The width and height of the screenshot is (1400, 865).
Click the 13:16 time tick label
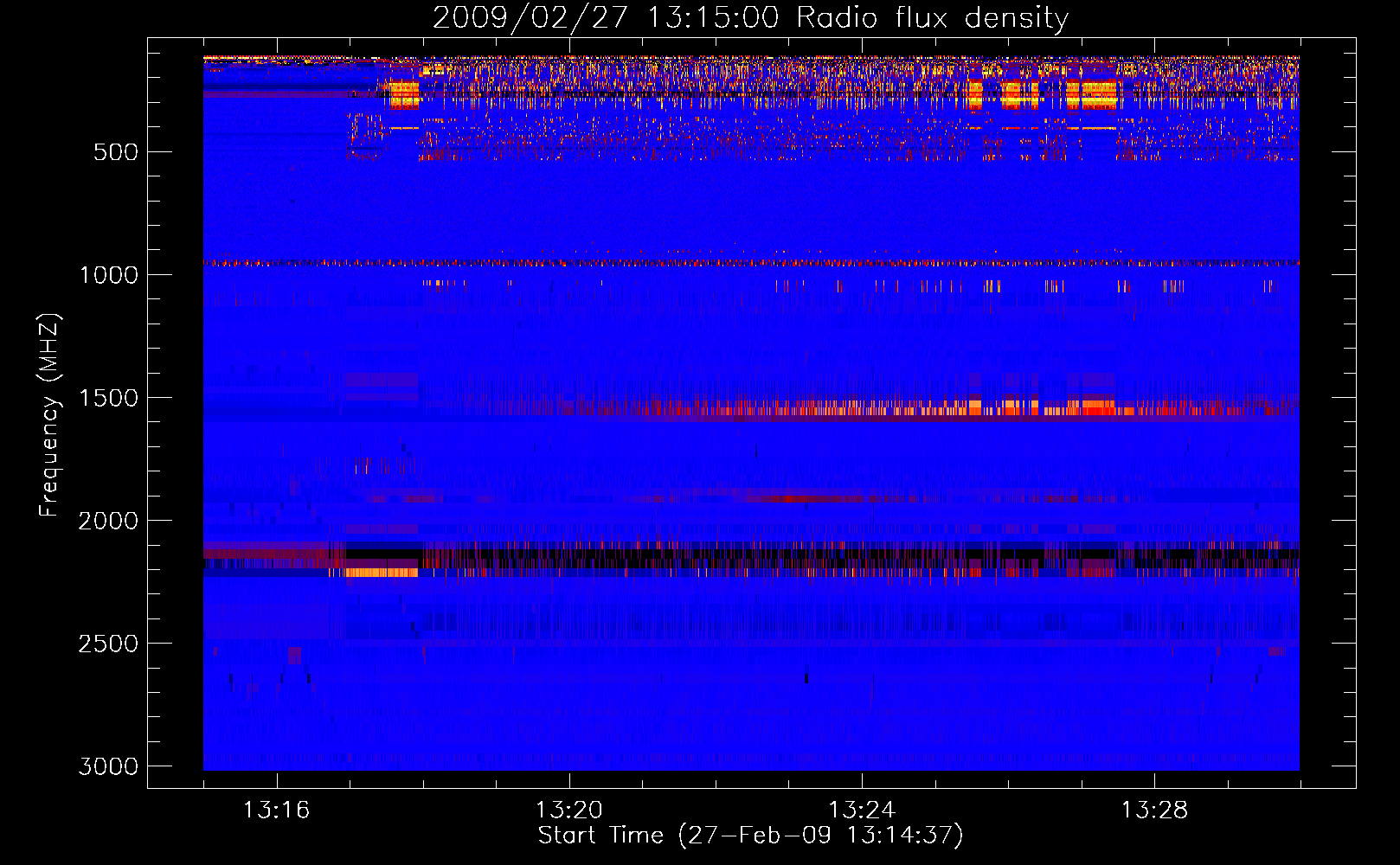tap(276, 811)
